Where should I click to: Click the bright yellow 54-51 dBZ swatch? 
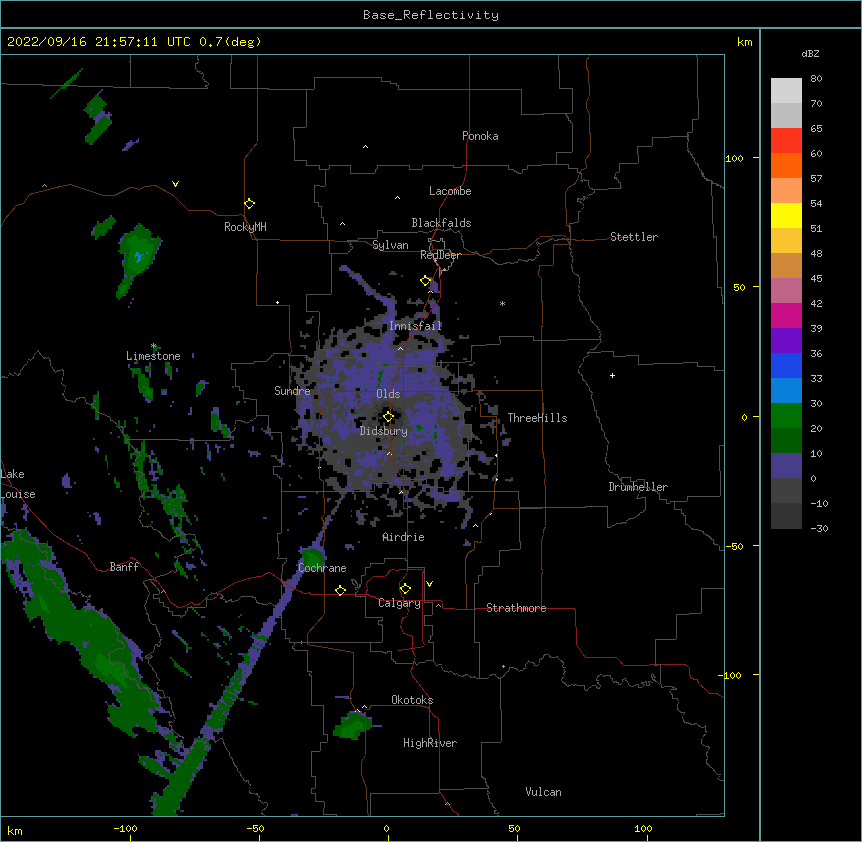(x=786, y=215)
